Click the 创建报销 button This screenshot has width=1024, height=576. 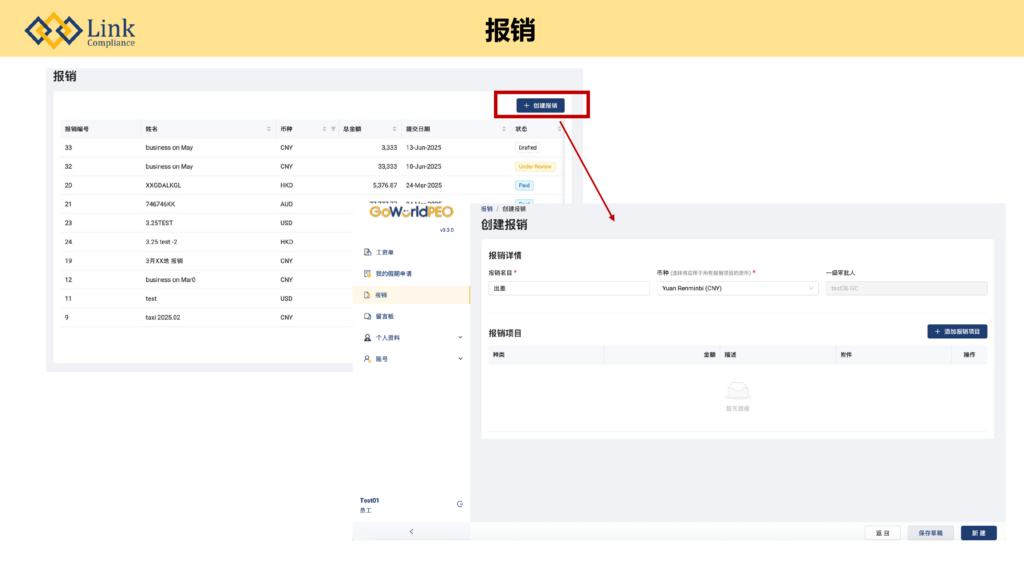pyautogui.click(x=540, y=105)
